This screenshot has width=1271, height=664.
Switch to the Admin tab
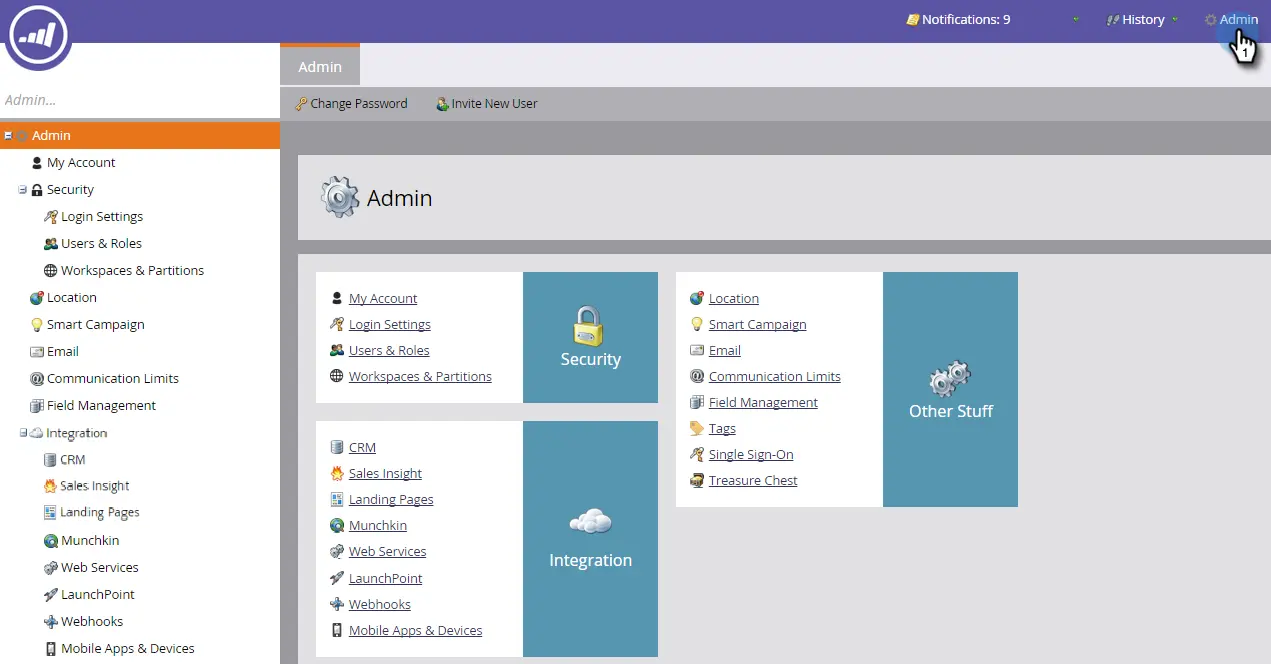tap(319, 66)
